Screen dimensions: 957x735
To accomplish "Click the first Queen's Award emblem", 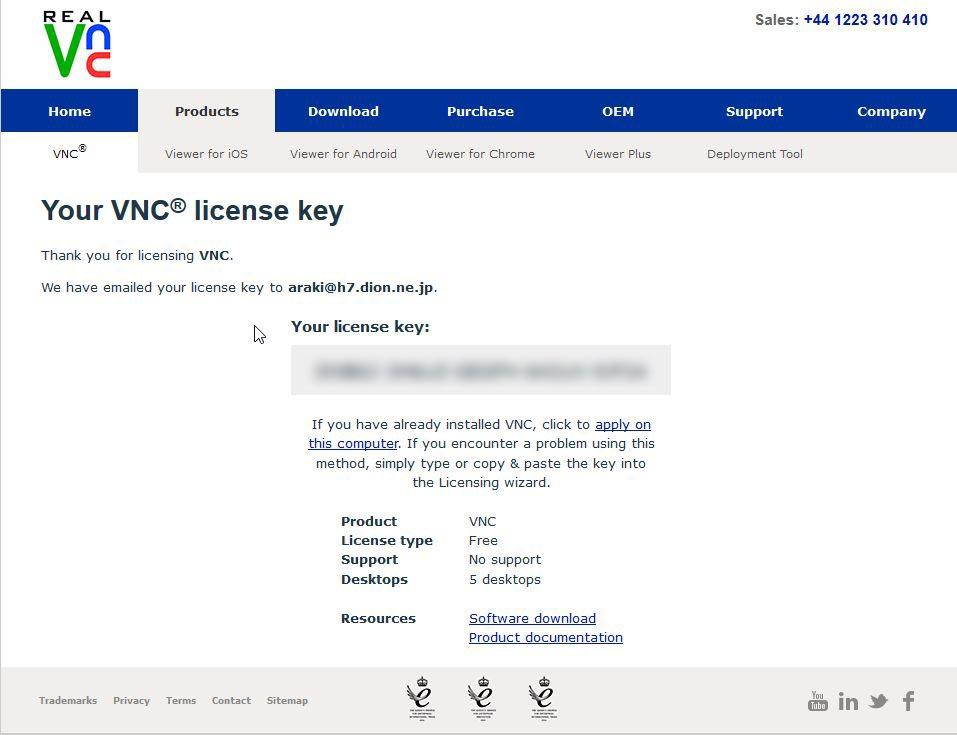I will [x=421, y=698].
